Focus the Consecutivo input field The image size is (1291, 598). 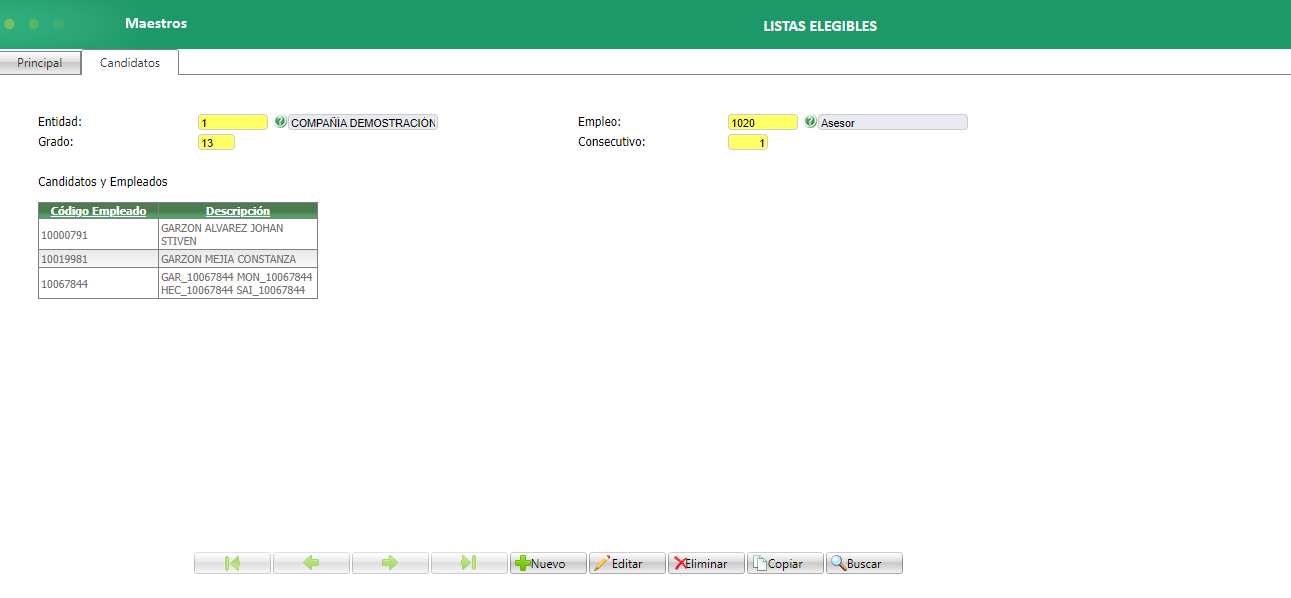point(748,142)
